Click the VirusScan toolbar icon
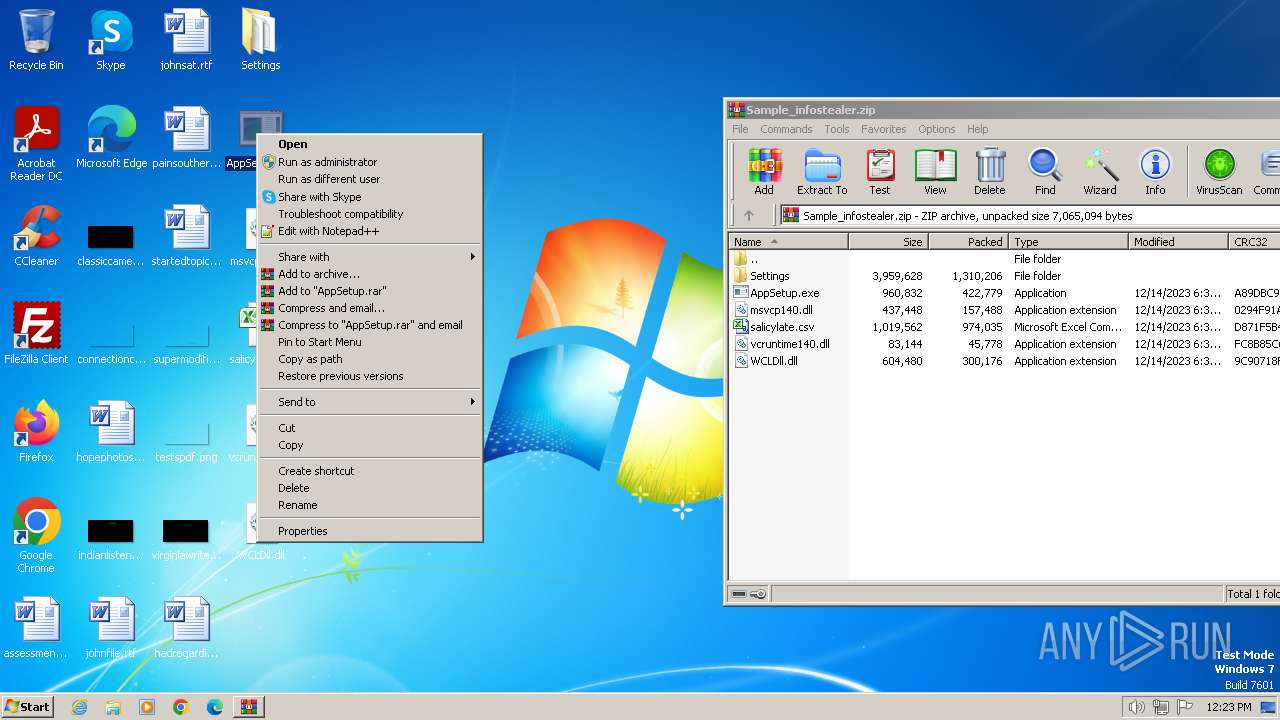The width and height of the screenshot is (1280, 720). (x=1219, y=172)
